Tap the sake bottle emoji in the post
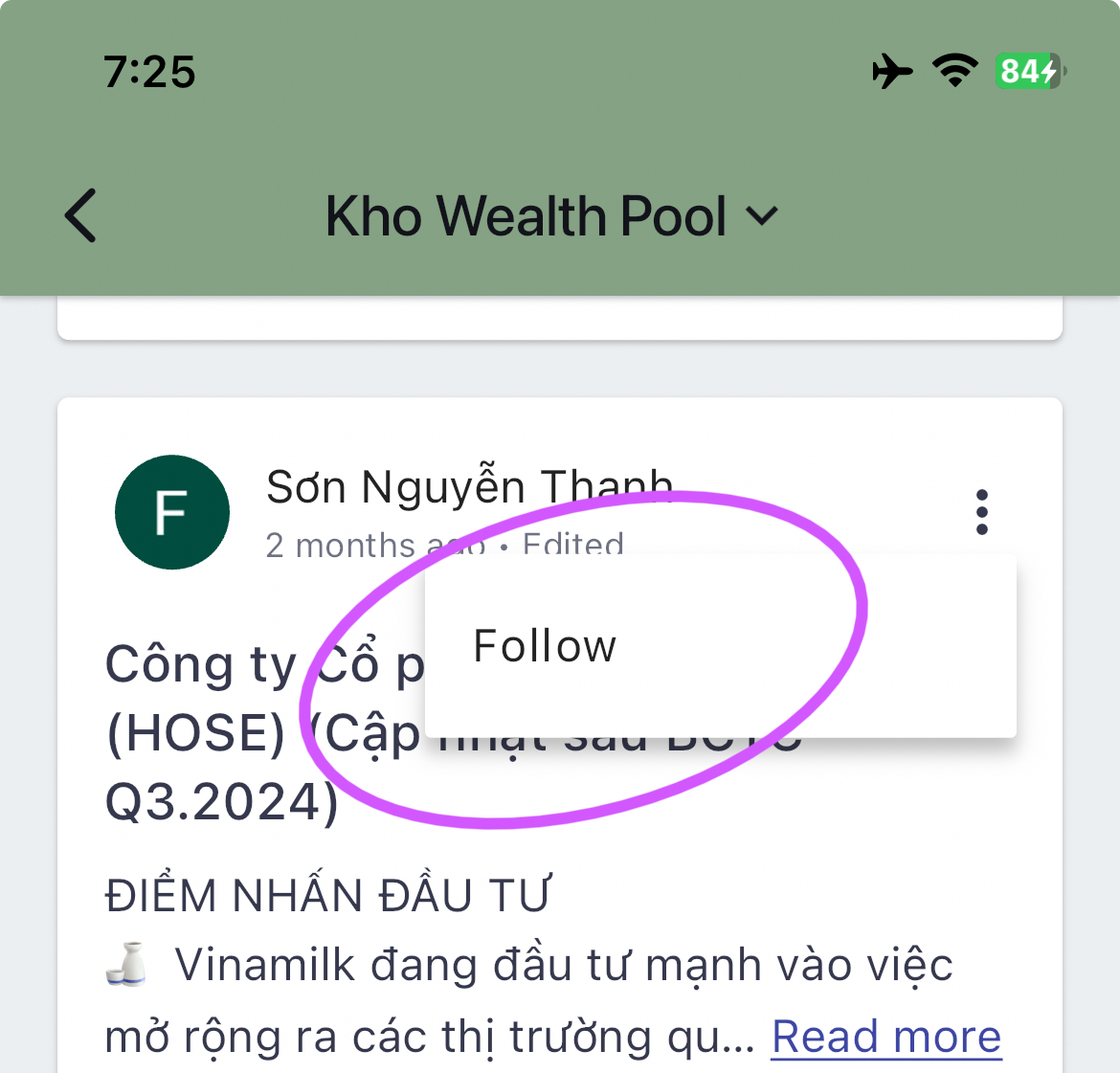Image resolution: width=1120 pixels, height=1073 pixels. [x=126, y=964]
